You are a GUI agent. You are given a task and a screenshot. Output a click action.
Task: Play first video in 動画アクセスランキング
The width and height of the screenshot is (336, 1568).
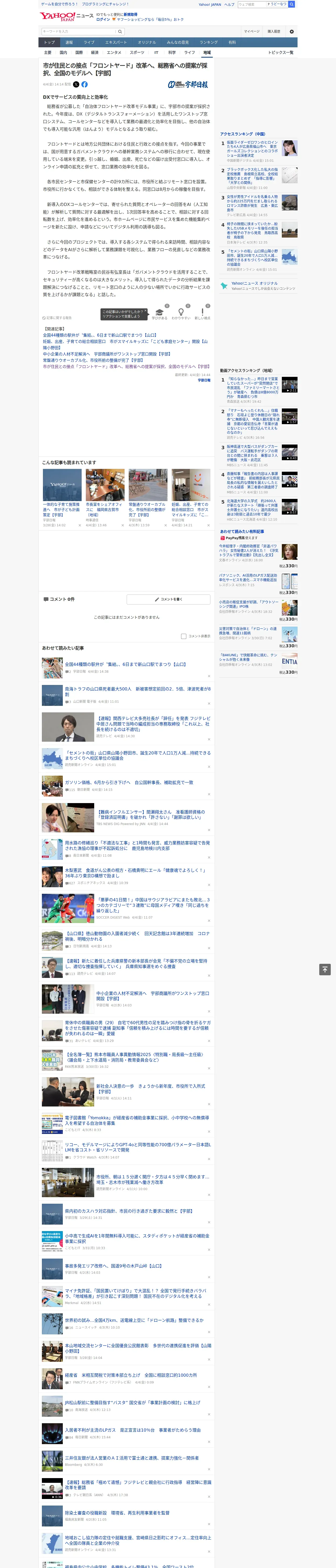point(290,385)
